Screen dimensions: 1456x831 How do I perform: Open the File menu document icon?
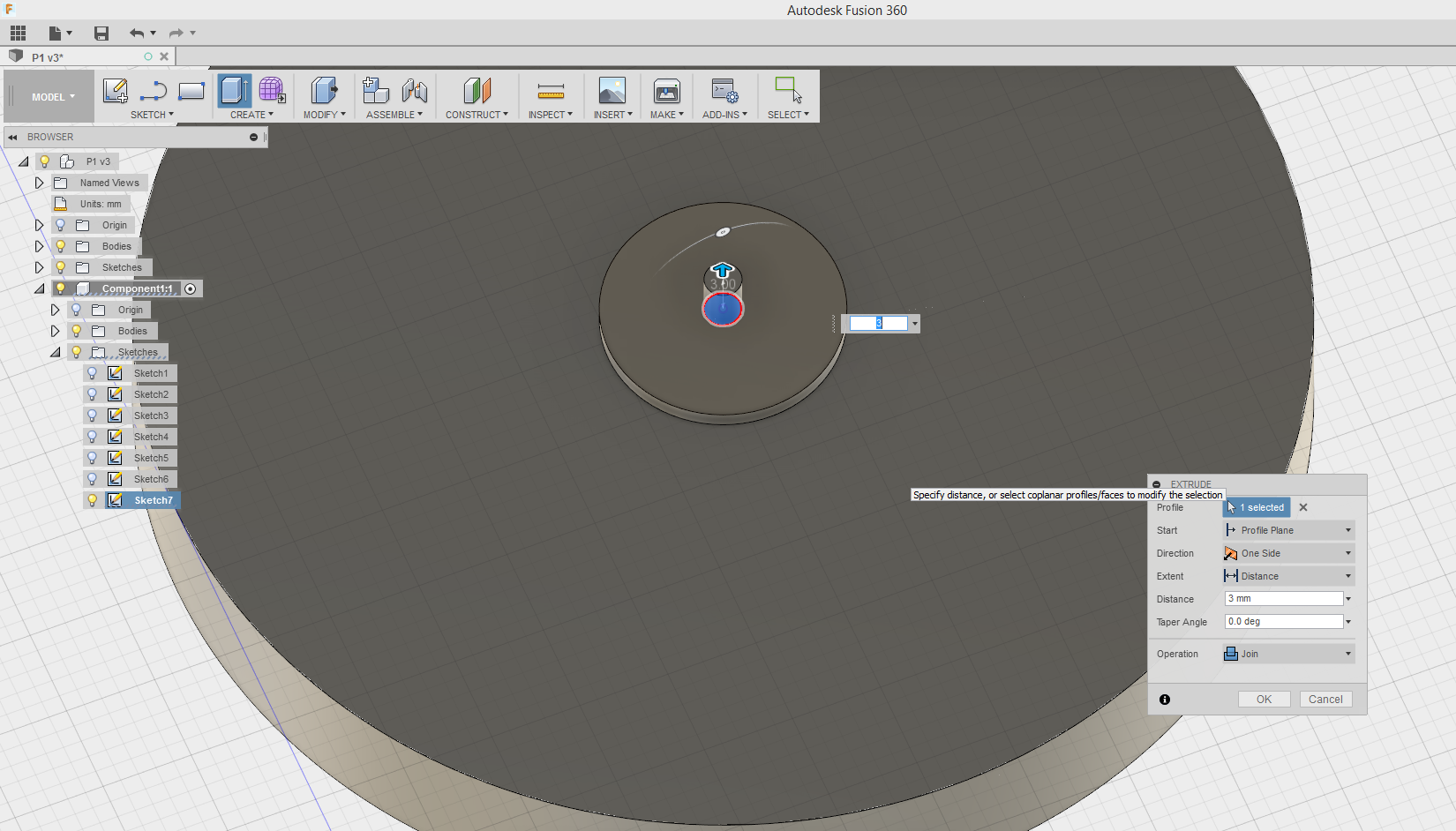[x=56, y=34]
